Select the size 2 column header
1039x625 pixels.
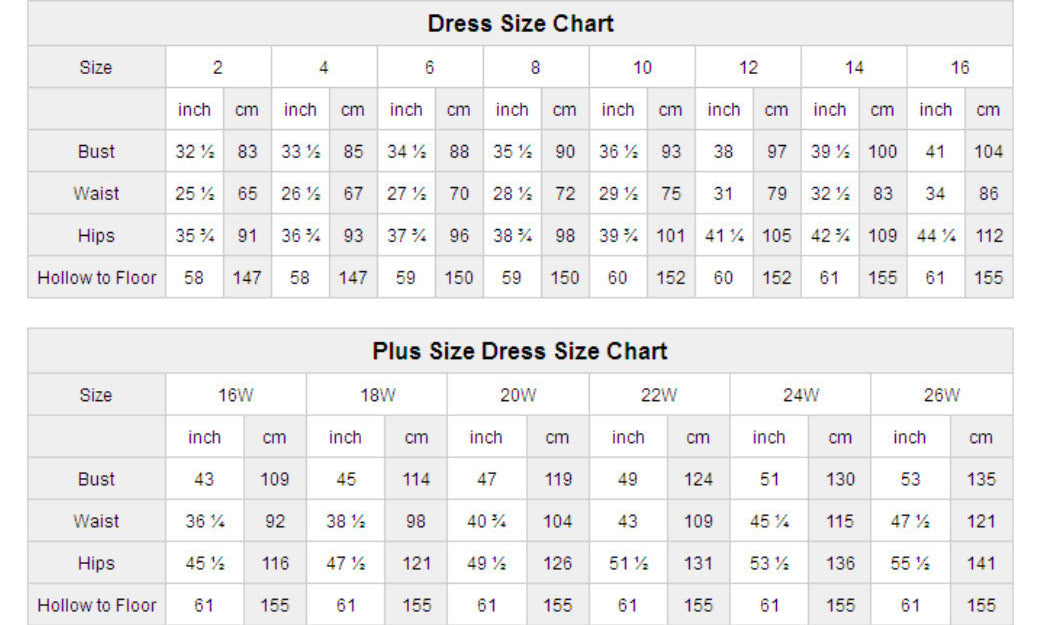pos(217,68)
